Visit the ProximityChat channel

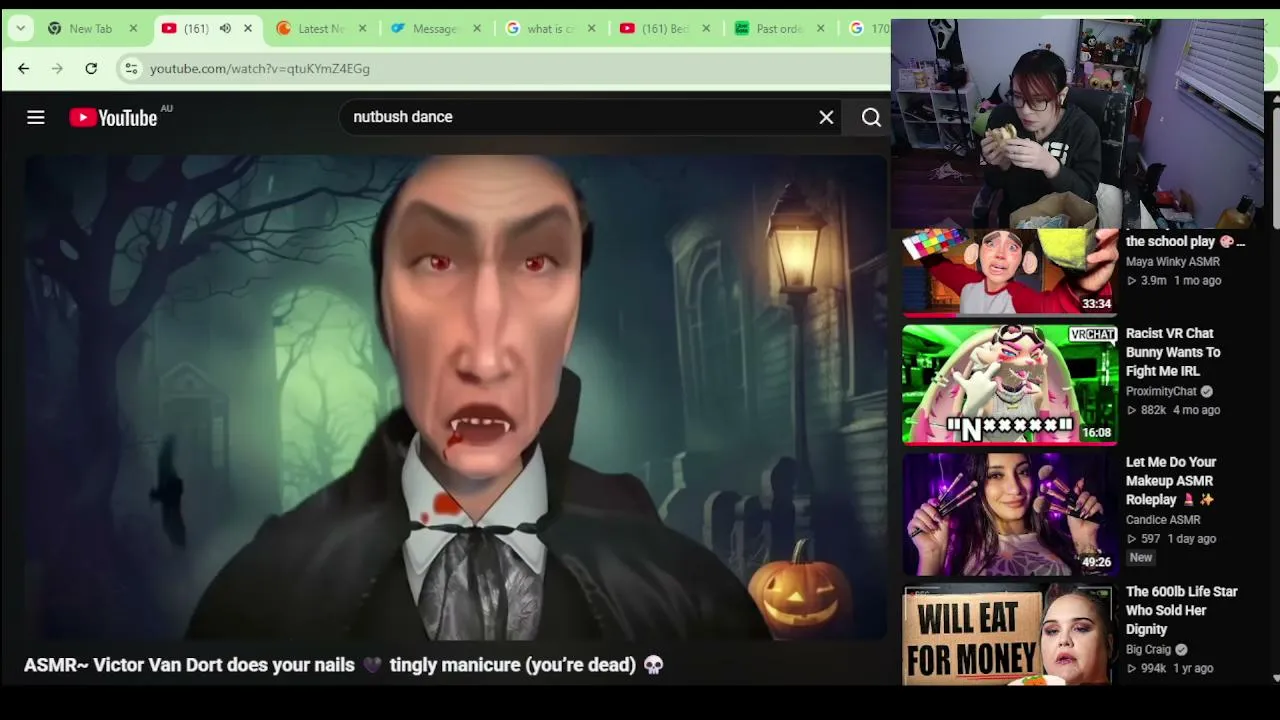(x=1161, y=391)
